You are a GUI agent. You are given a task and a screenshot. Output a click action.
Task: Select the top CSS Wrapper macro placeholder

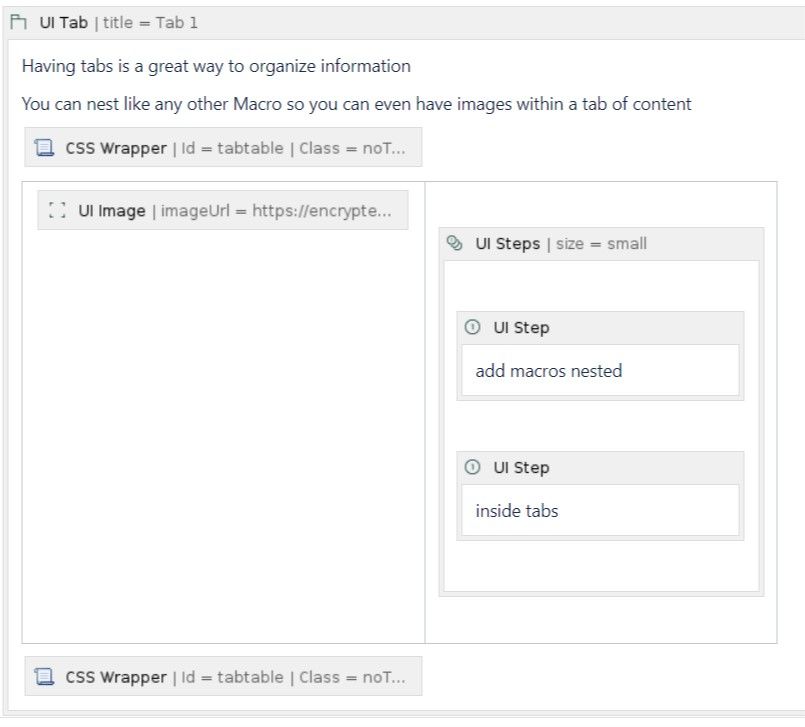tap(223, 147)
